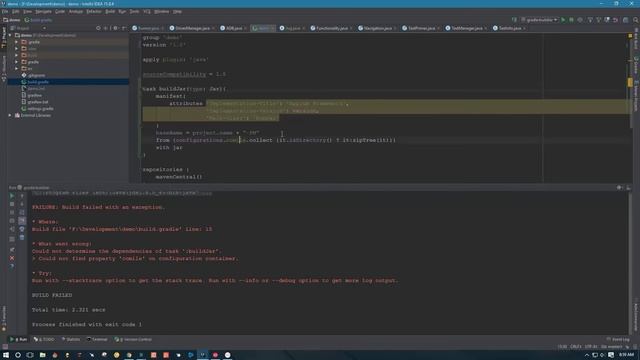The height and width of the screenshot is (360, 640).
Task: Click the editor inspection status indicator
Action: (x=630, y=36)
